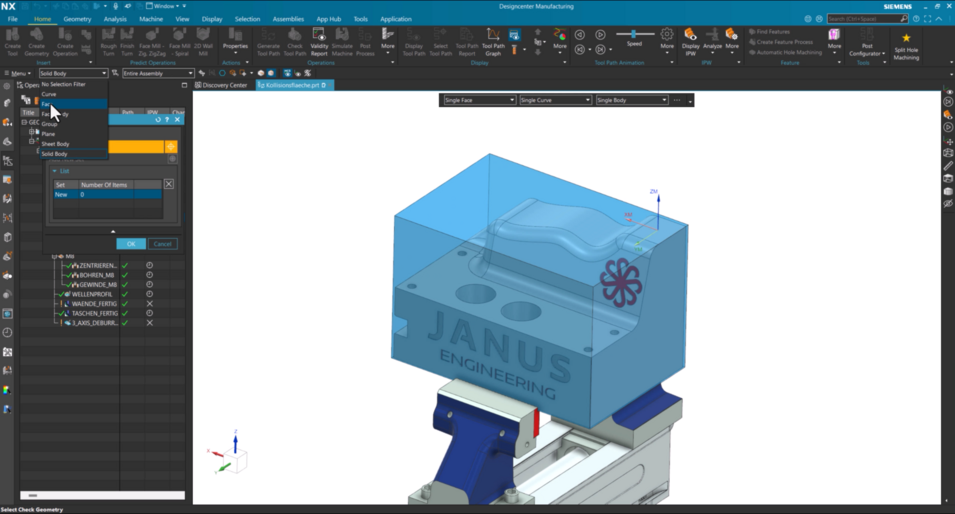The width and height of the screenshot is (955, 514).
Task: Open the Properties dropdown in Actions
Action: [235, 41]
